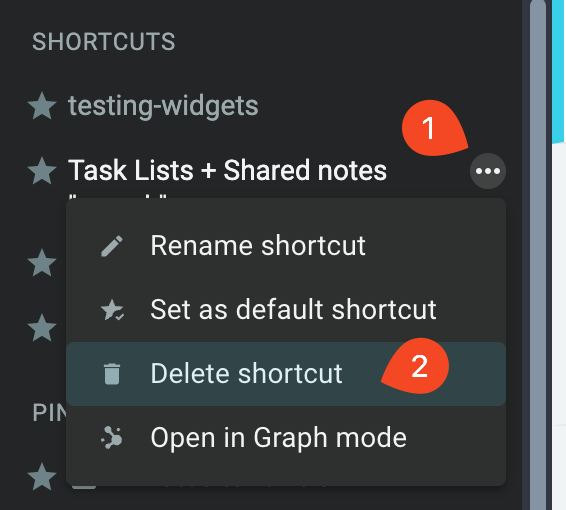Select Rename shortcut menu entry
The width and height of the screenshot is (566, 510).
(286, 246)
